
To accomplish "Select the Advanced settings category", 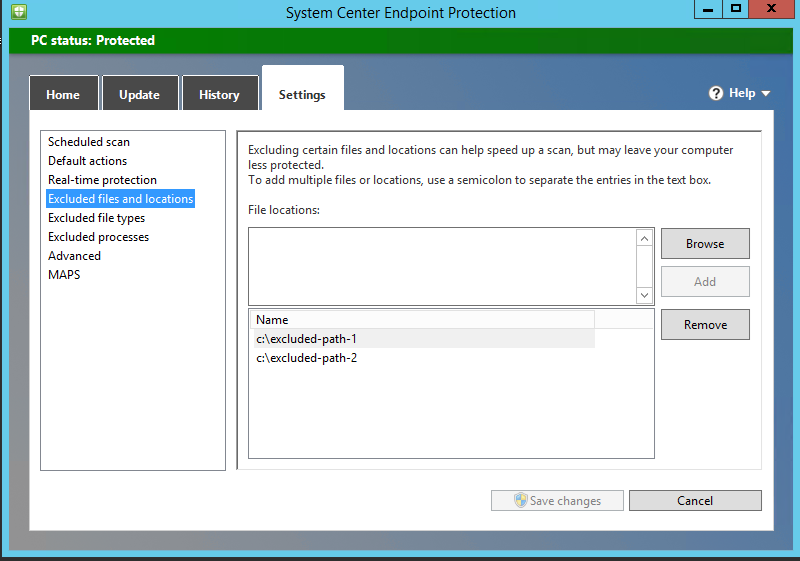I will tap(74, 256).
